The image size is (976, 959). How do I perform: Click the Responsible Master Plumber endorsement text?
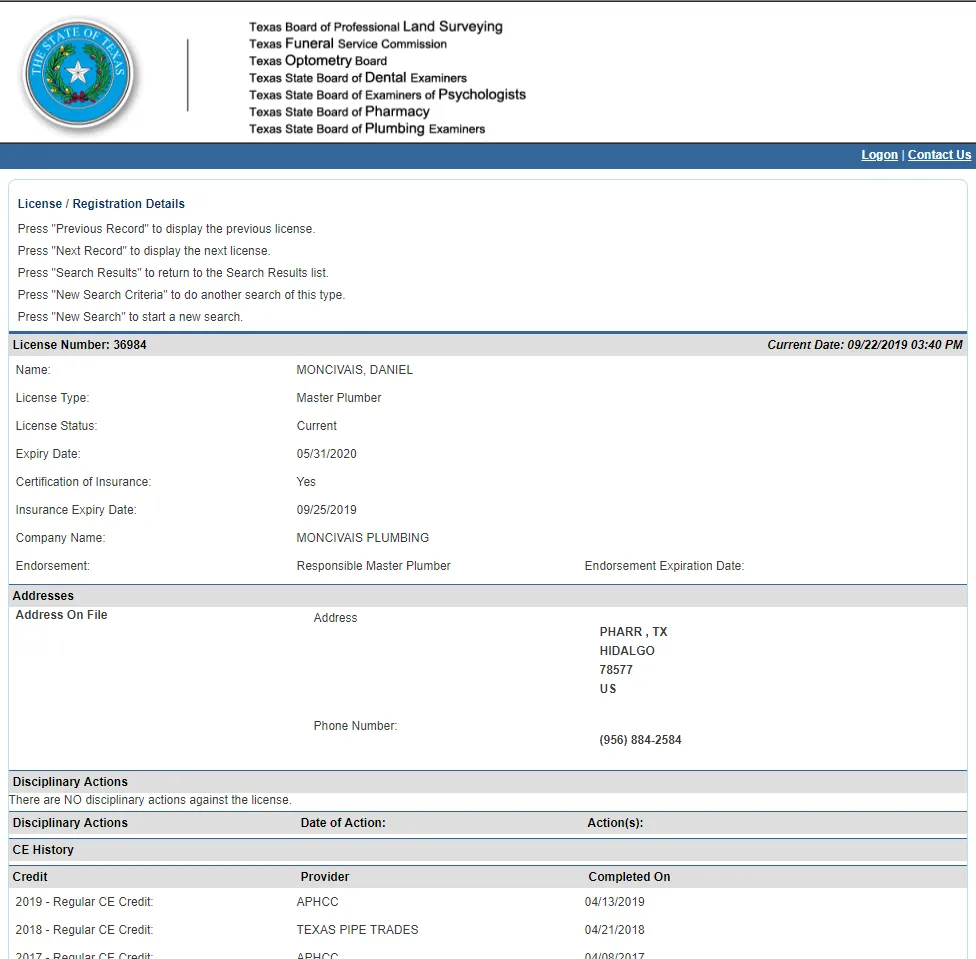pyautogui.click(x=373, y=566)
